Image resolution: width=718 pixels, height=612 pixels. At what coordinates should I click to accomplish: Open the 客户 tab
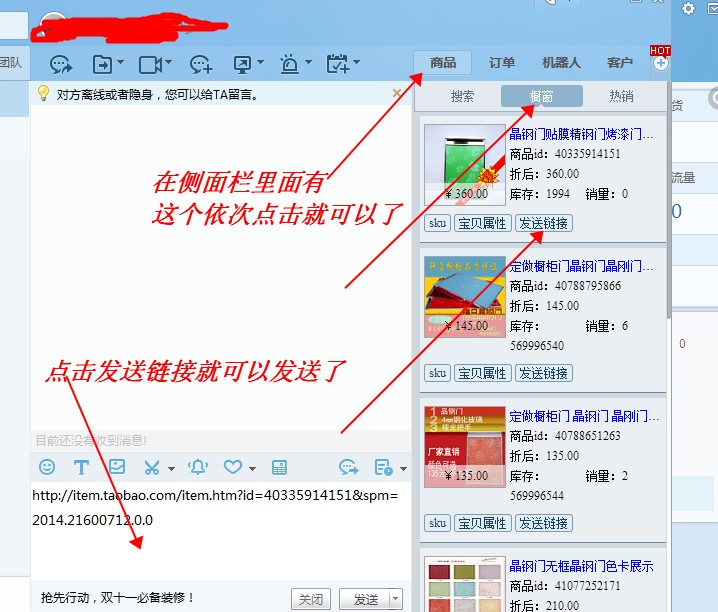(620, 63)
